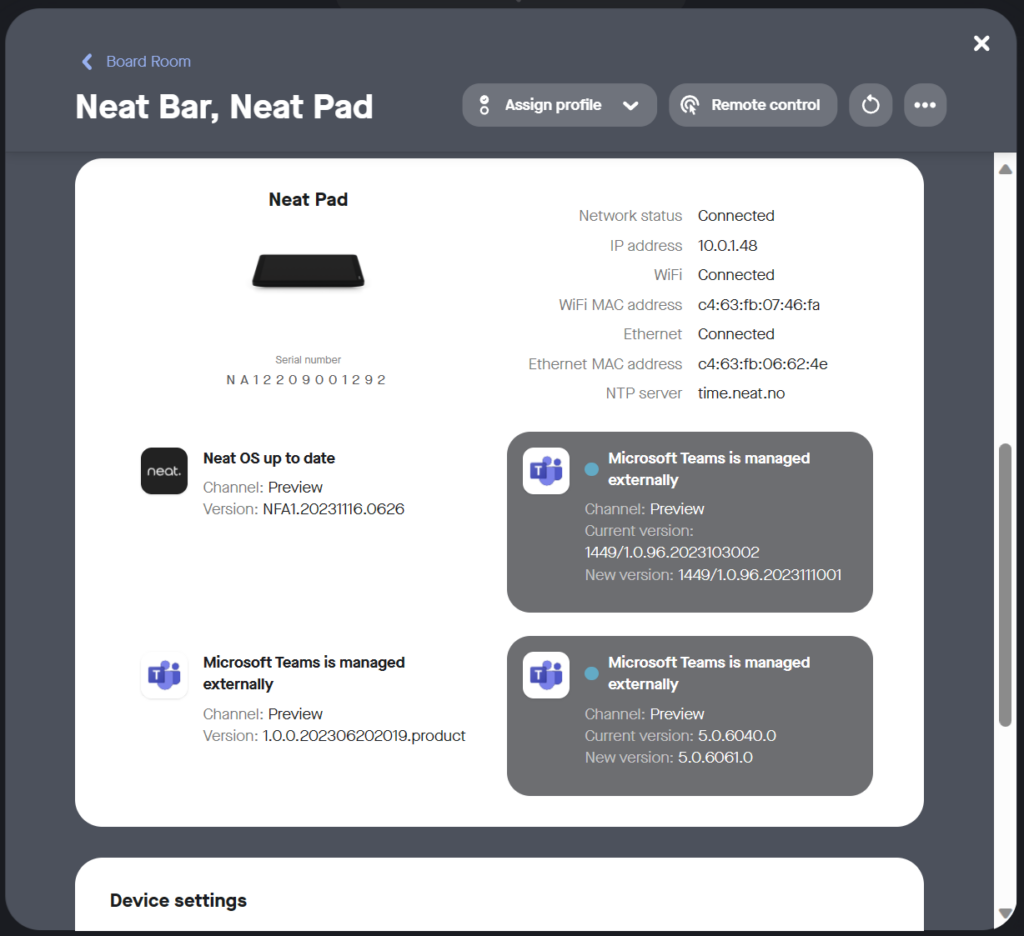This screenshot has height=936, width=1024.
Task: Click new version 1449/1.0.96.2023111001
Action: 760,575
